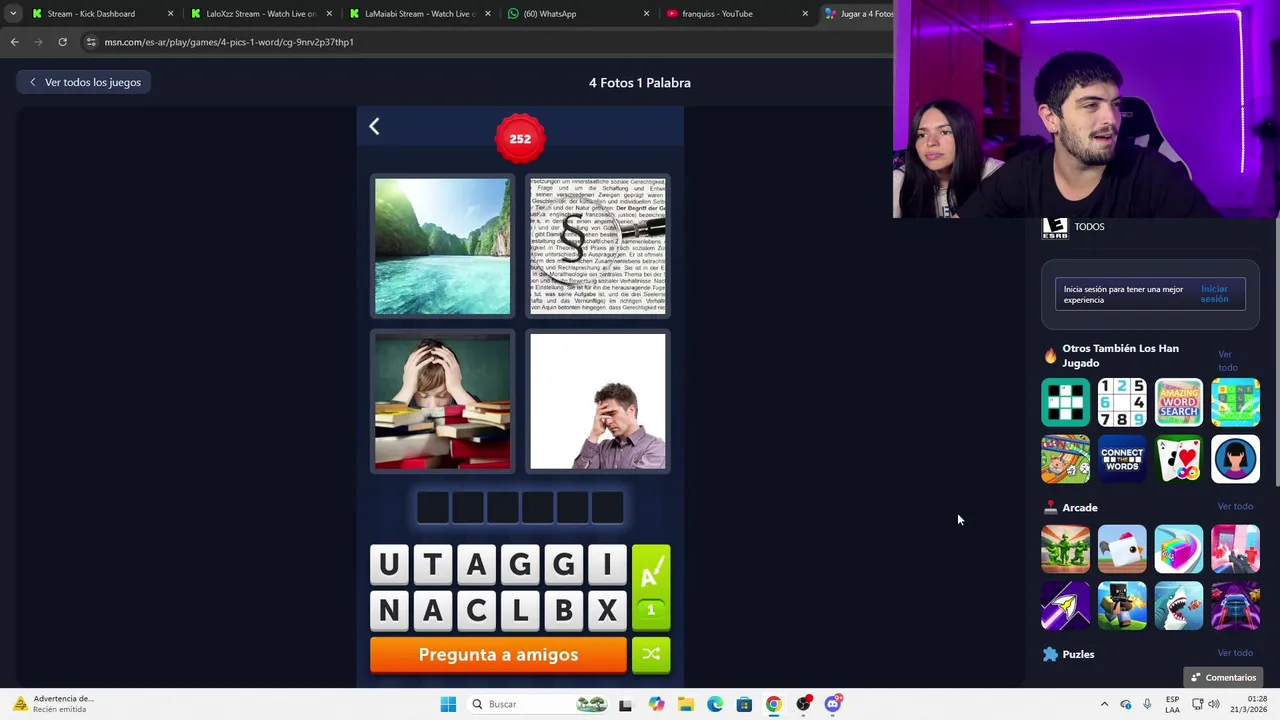Select letter tile N
Viewport: 1280px width, 720px height.
click(389, 610)
